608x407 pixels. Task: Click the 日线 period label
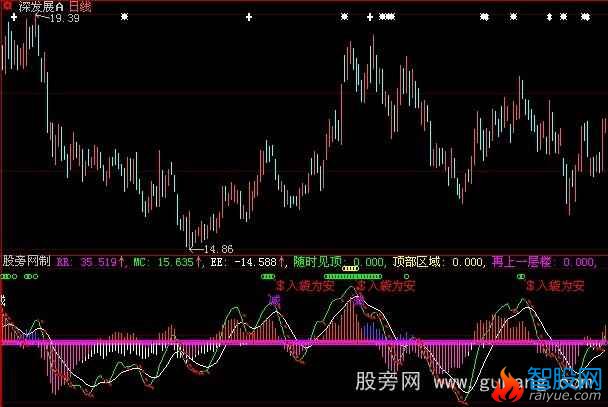80,7
